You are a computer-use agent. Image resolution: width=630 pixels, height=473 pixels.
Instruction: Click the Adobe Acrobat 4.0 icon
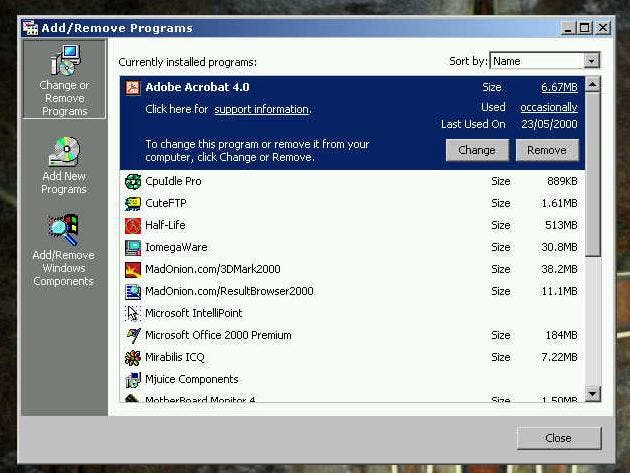133,87
